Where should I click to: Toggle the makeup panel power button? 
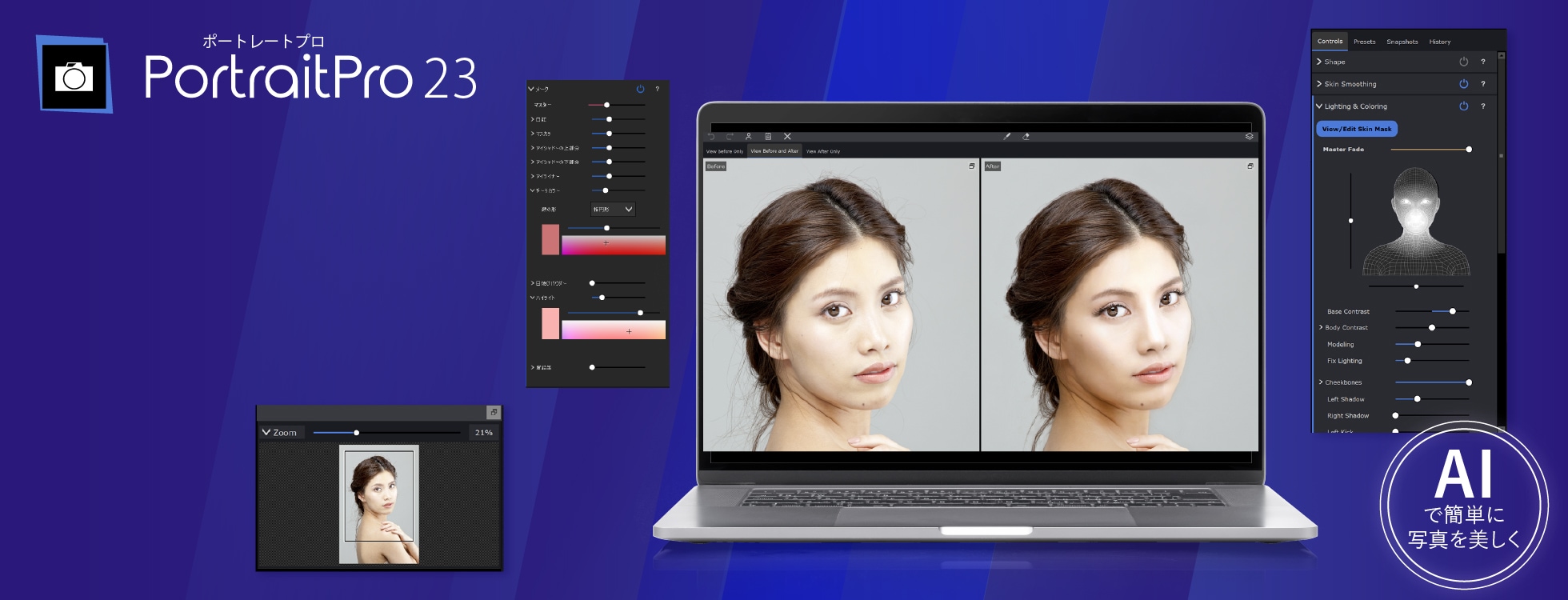click(640, 89)
